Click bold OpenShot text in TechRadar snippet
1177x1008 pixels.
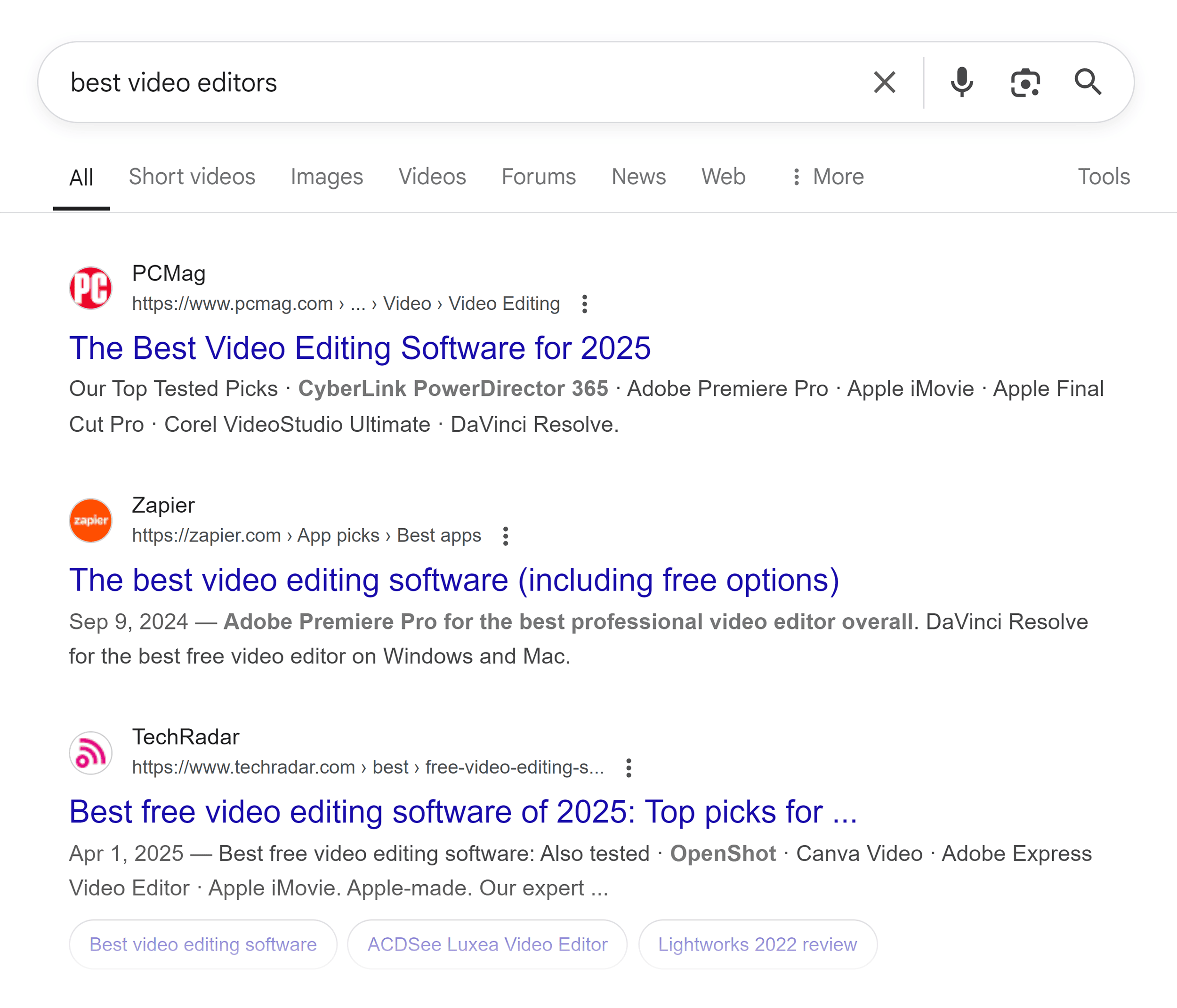click(x=723, y=854)
